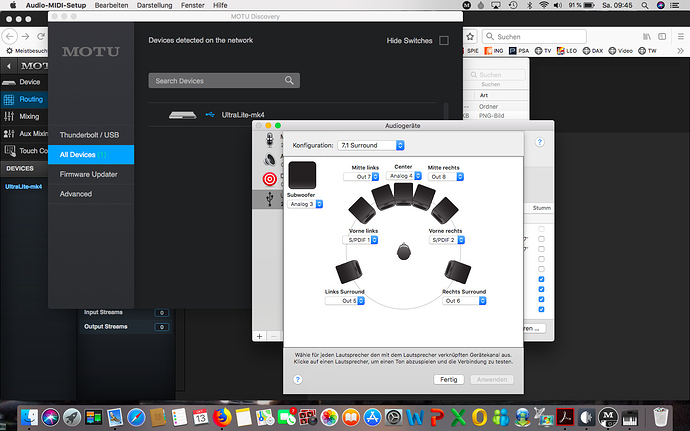Select UltraLite-mk4 under DEVICES in MOTU web app
Viewport: 690px width, 431px height.
(23, 187)
